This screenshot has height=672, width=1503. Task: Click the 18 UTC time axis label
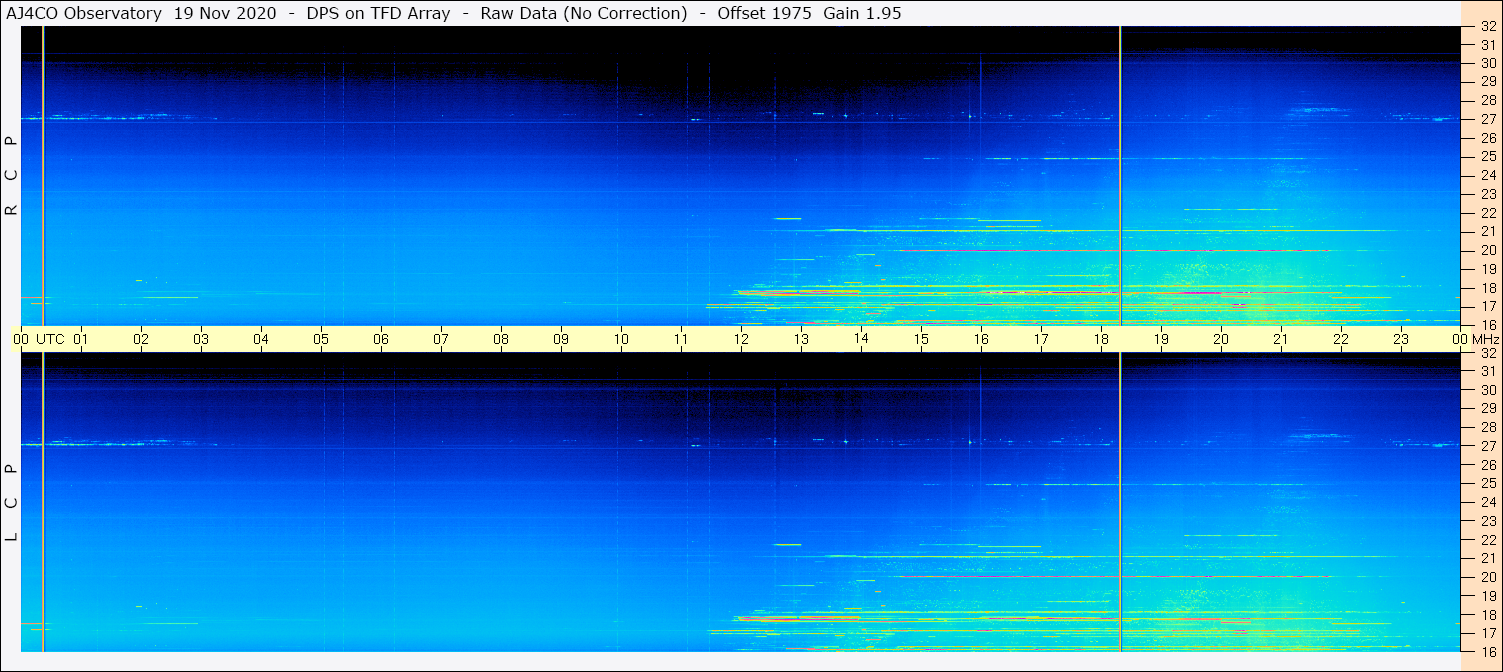click(x=1101, y=339)
